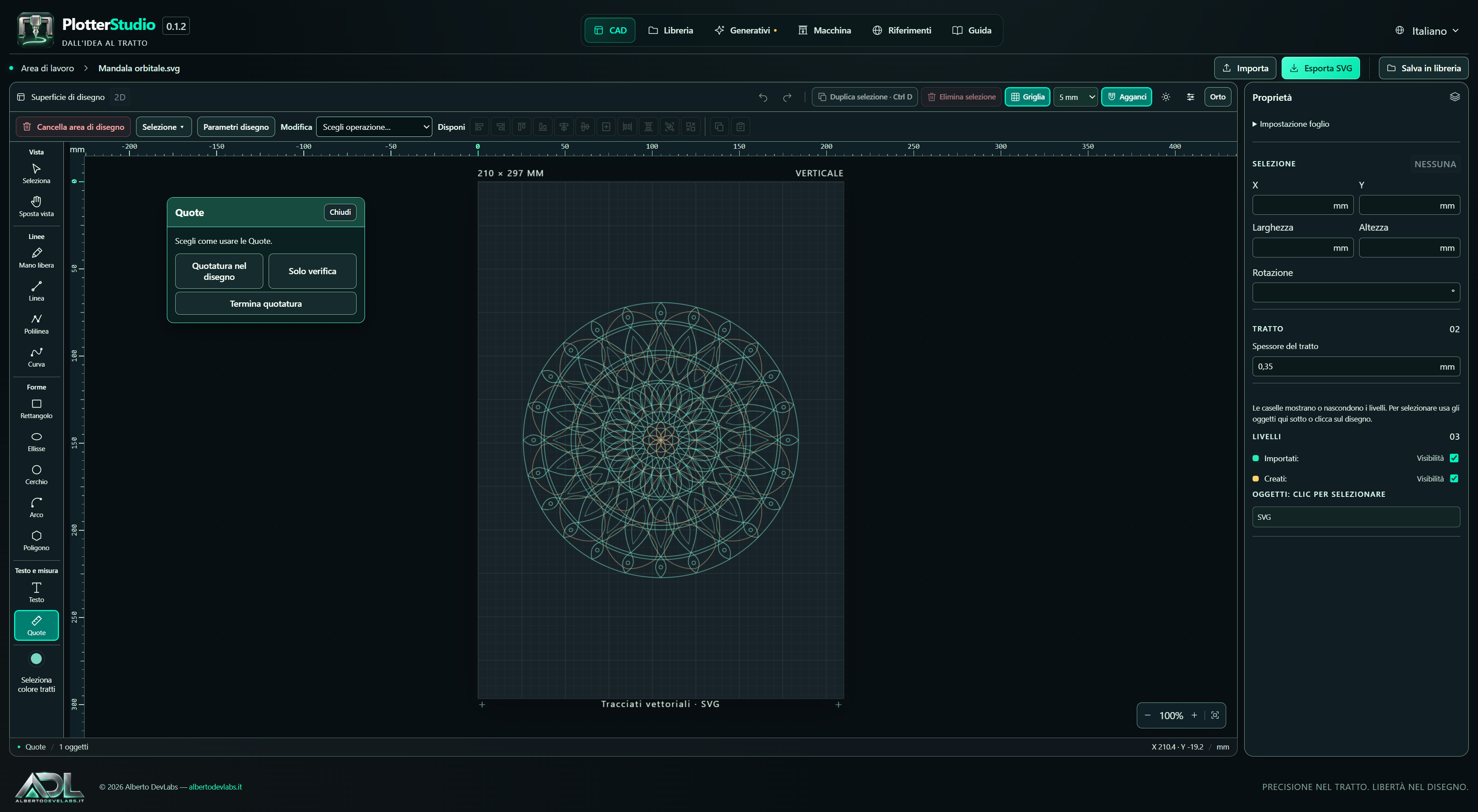Open the Italiano language selector
1478x812 pixels.
pos(1427,31)
